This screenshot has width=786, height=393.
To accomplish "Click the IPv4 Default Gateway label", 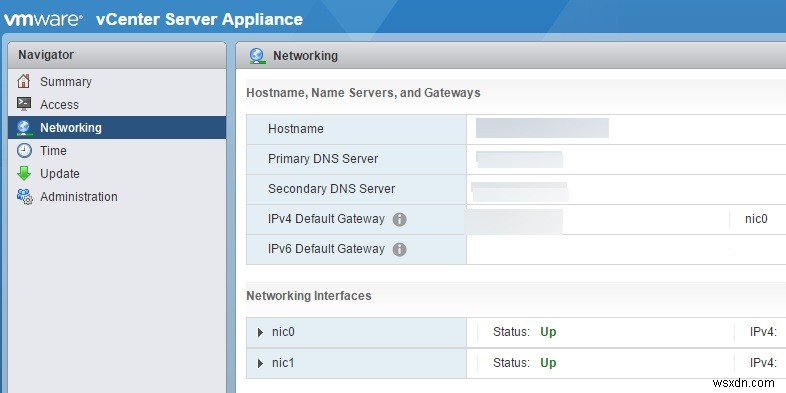I will click(x=326, y=219).
